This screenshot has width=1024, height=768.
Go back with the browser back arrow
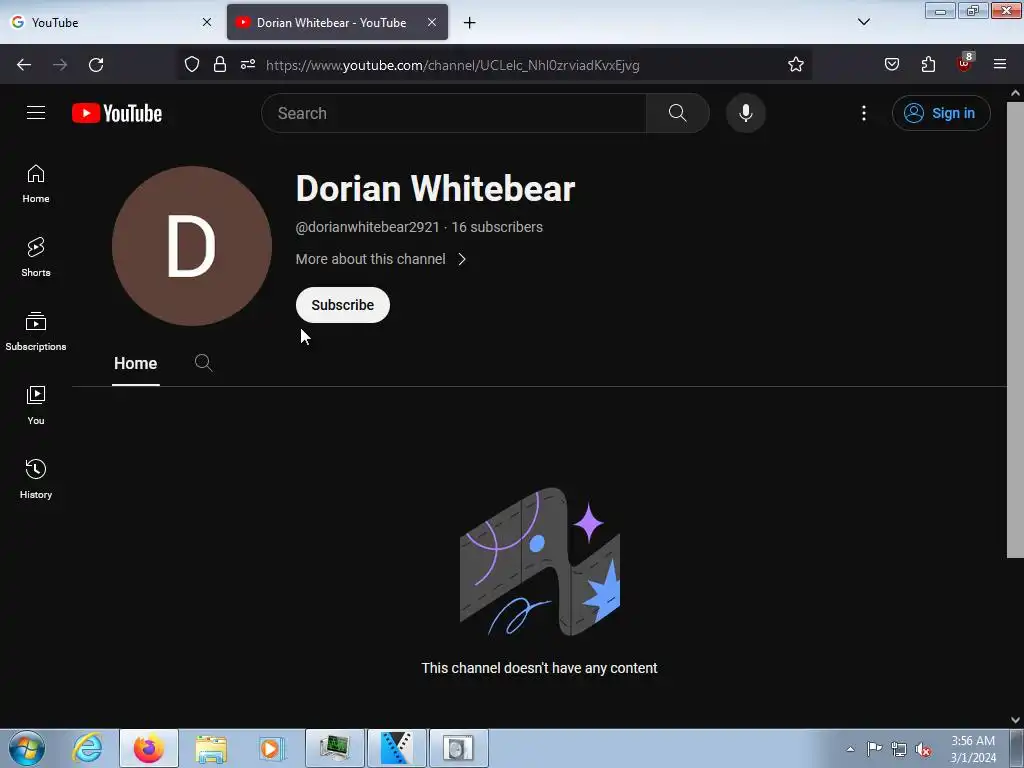click(24, 65)
